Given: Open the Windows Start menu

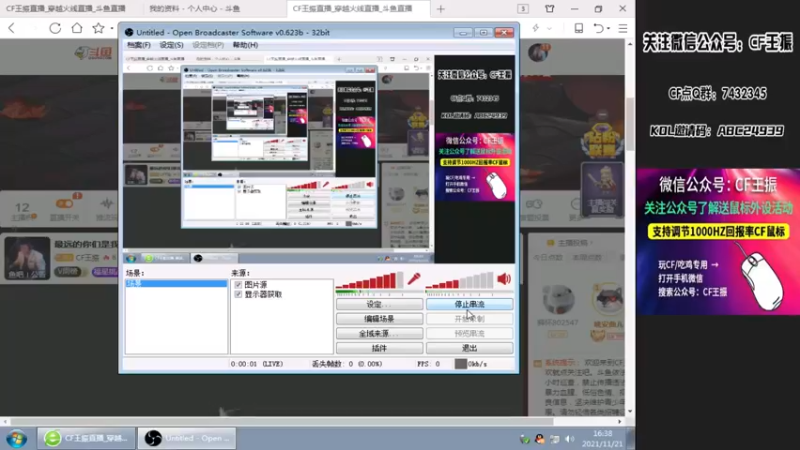Looking at the screenshot, I should pos(17,438).
